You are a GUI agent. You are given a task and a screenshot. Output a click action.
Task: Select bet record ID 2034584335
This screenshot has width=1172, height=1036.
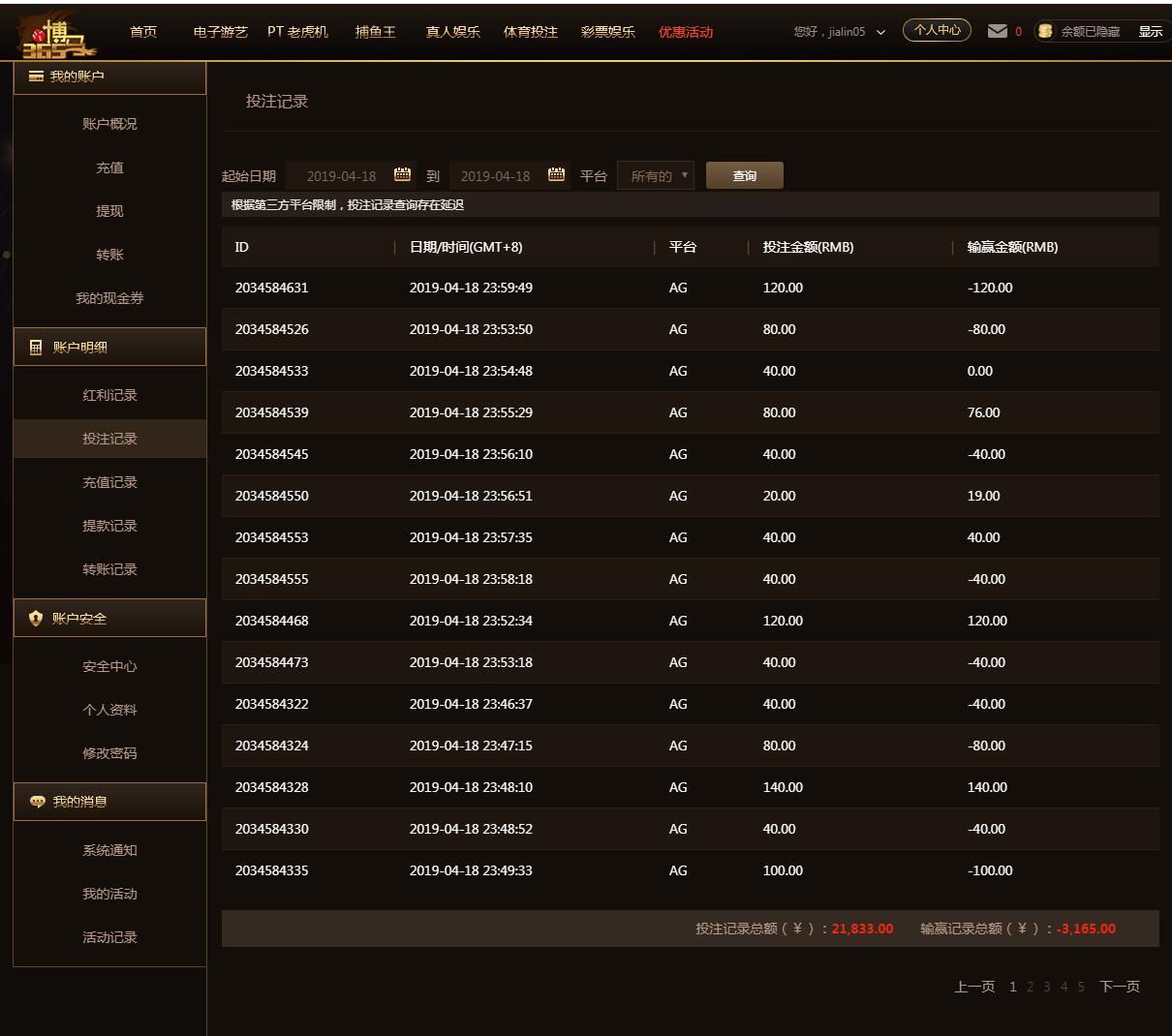272,870
